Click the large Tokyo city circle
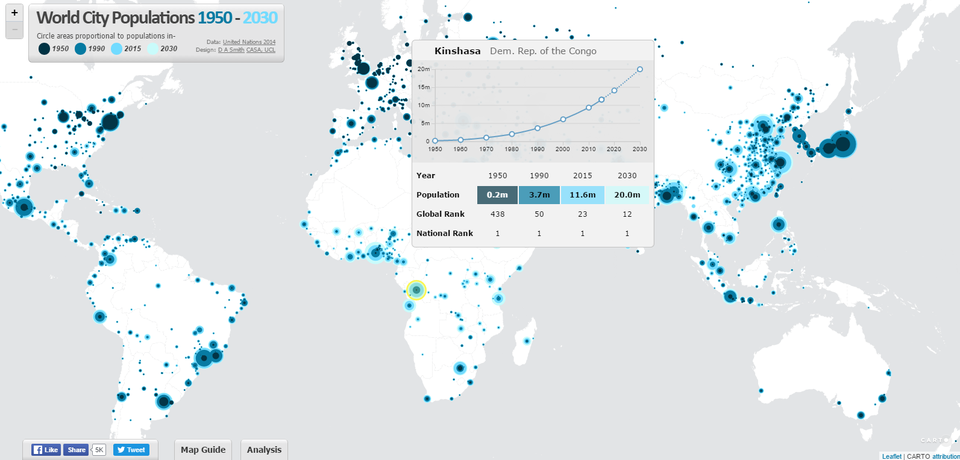Viewport: 960px width, 460px height. coord(842,145)
